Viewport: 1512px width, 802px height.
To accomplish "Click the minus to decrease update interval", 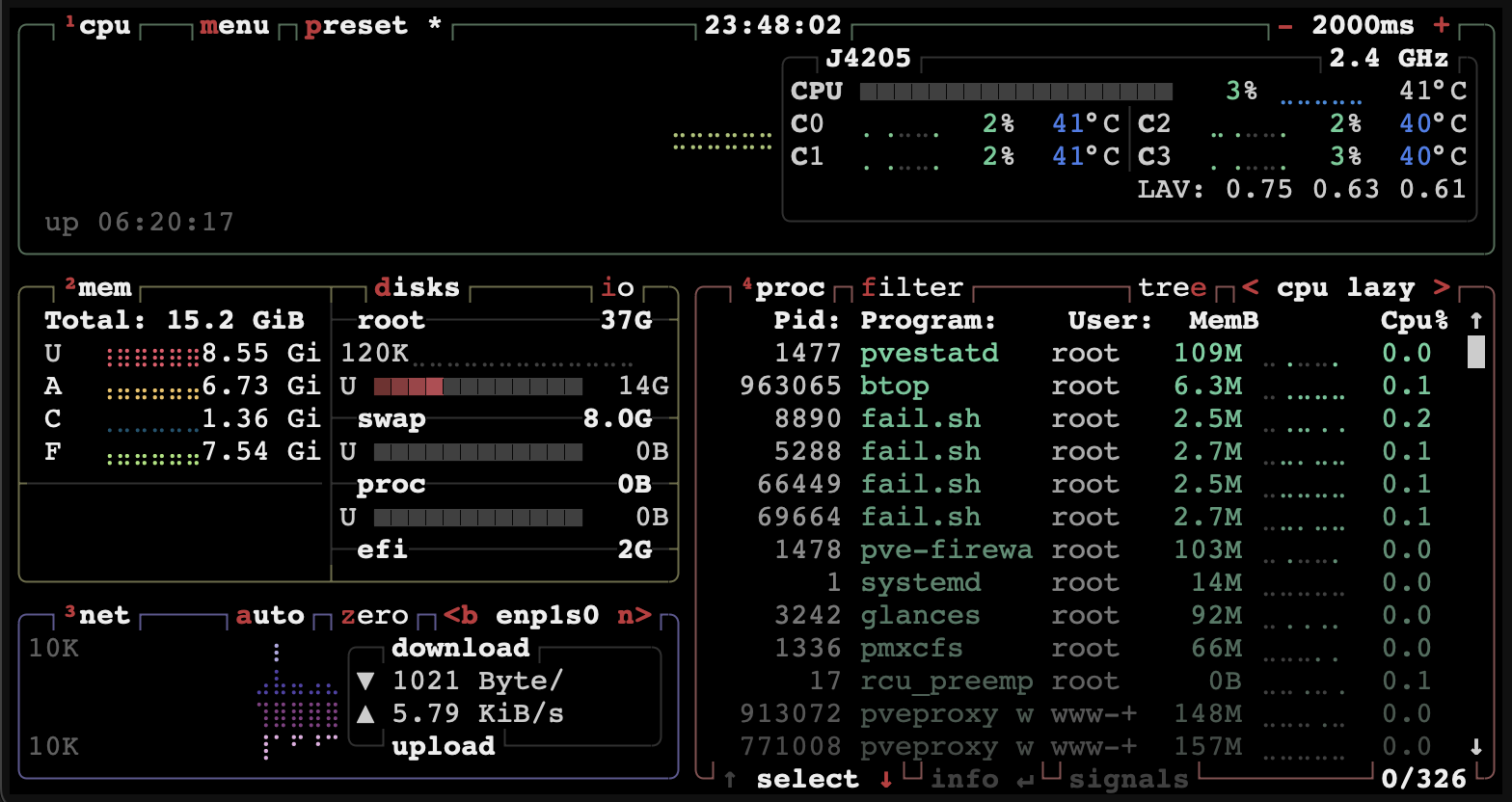I will [x=1285, y=26].
